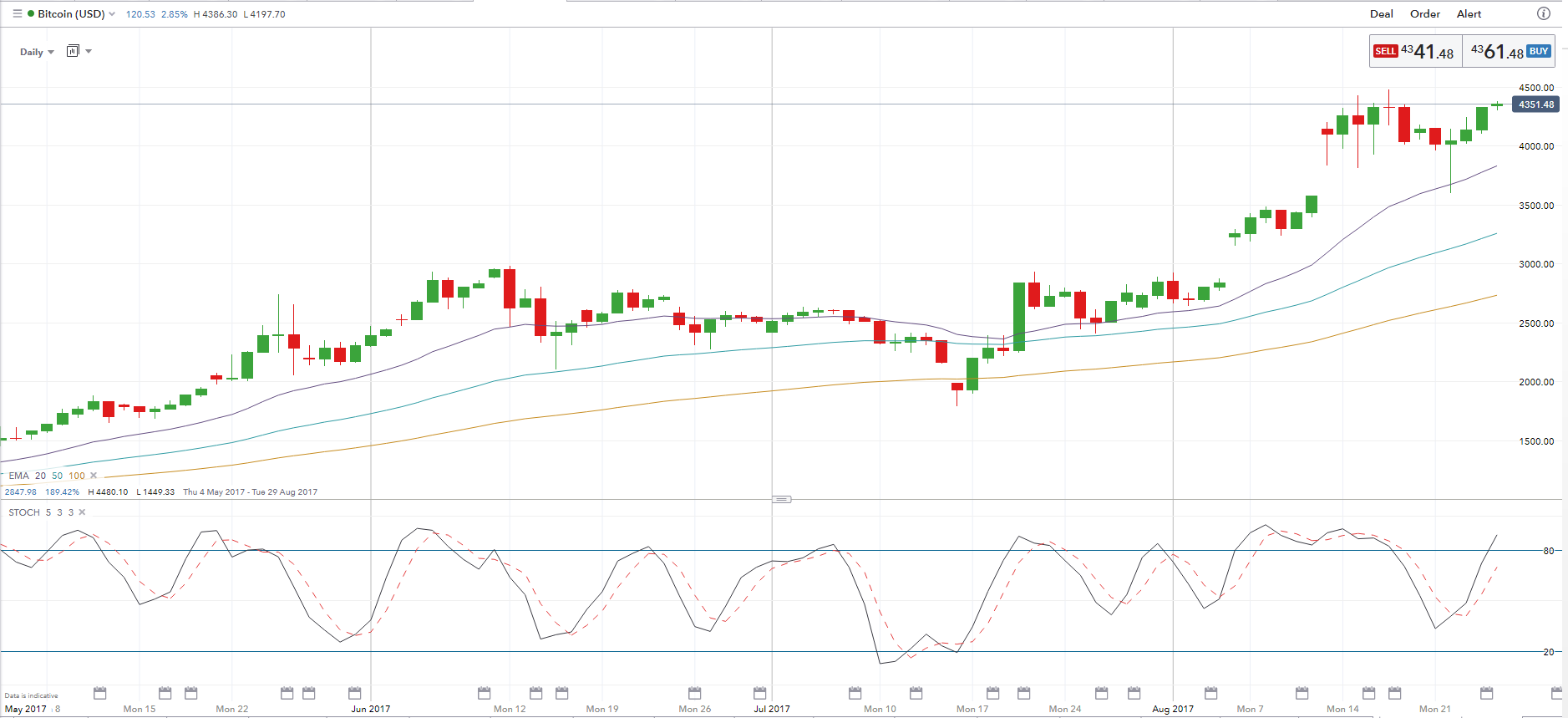Click SELL at 4341.48
1568x718 pixels.
click(x=1416, y=51)
